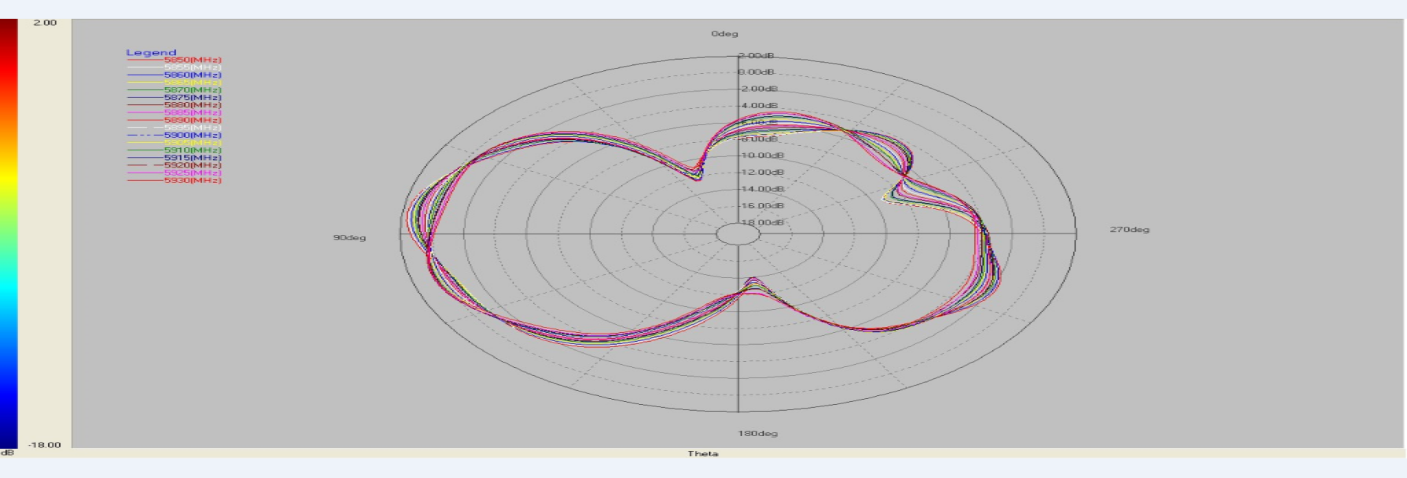Select the 5900(MHz) legend entry
This screenshot has width=1407, height=478.
click(174, 135)
